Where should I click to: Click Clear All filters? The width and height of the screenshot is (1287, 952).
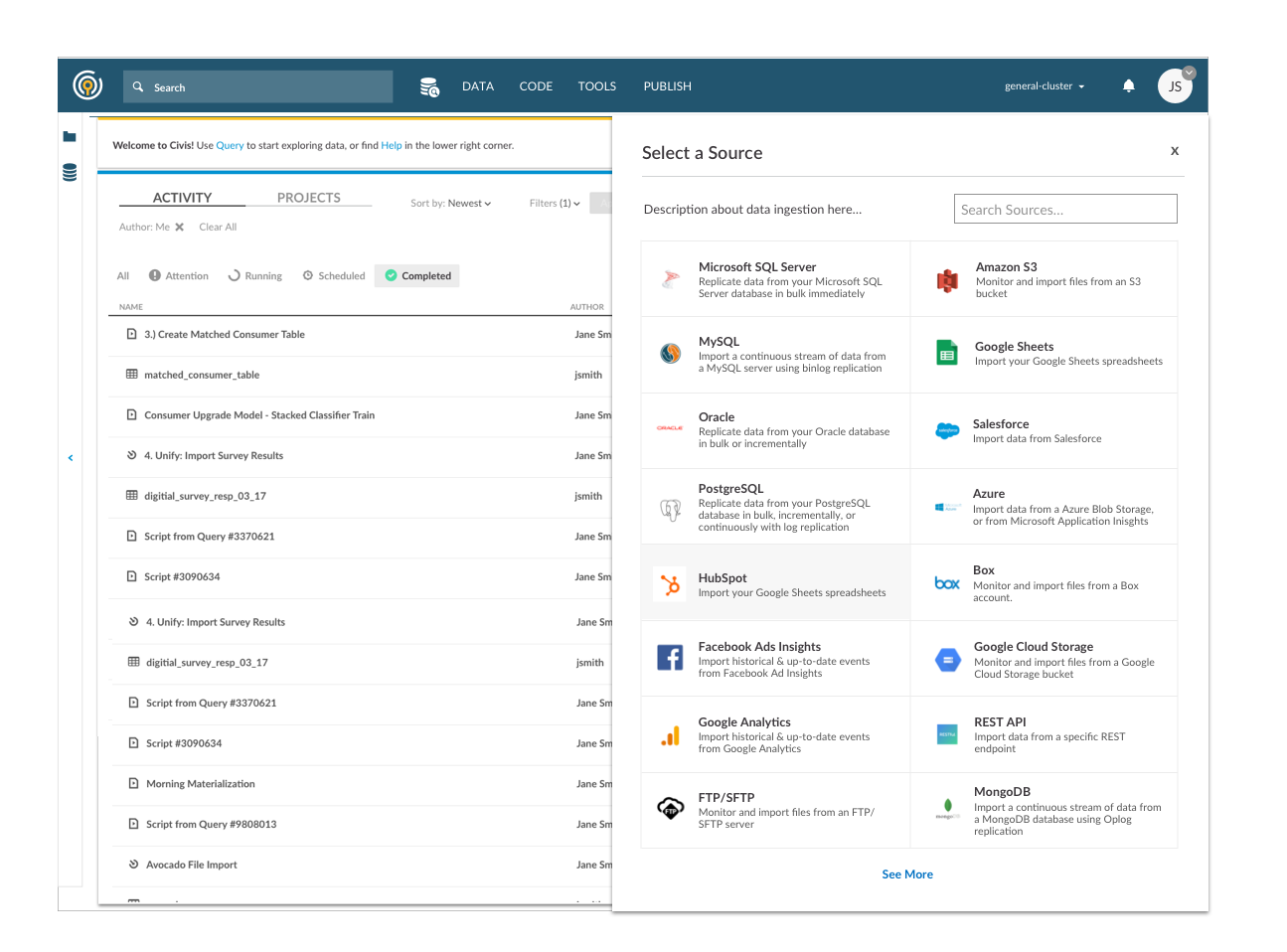pos(218,227)
